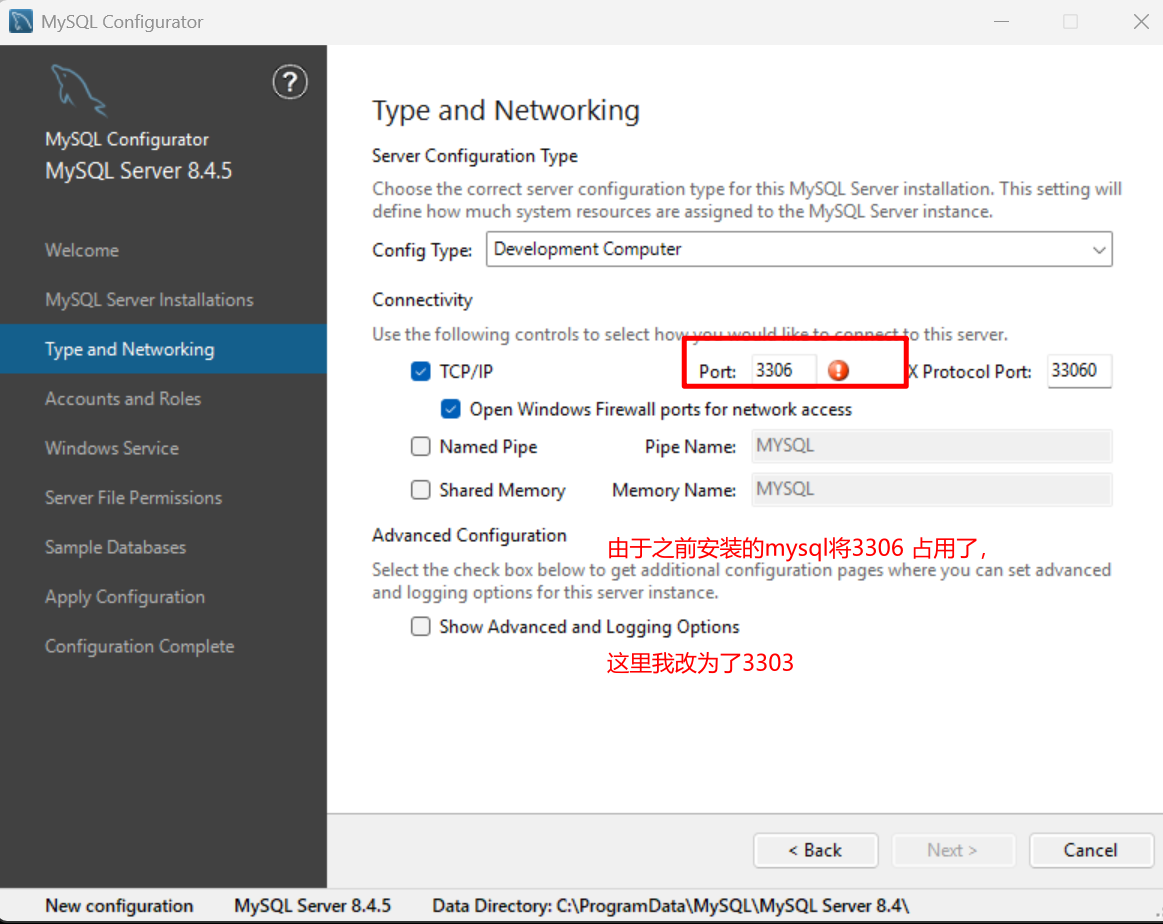Select the Windows Service step

point(111,448)
